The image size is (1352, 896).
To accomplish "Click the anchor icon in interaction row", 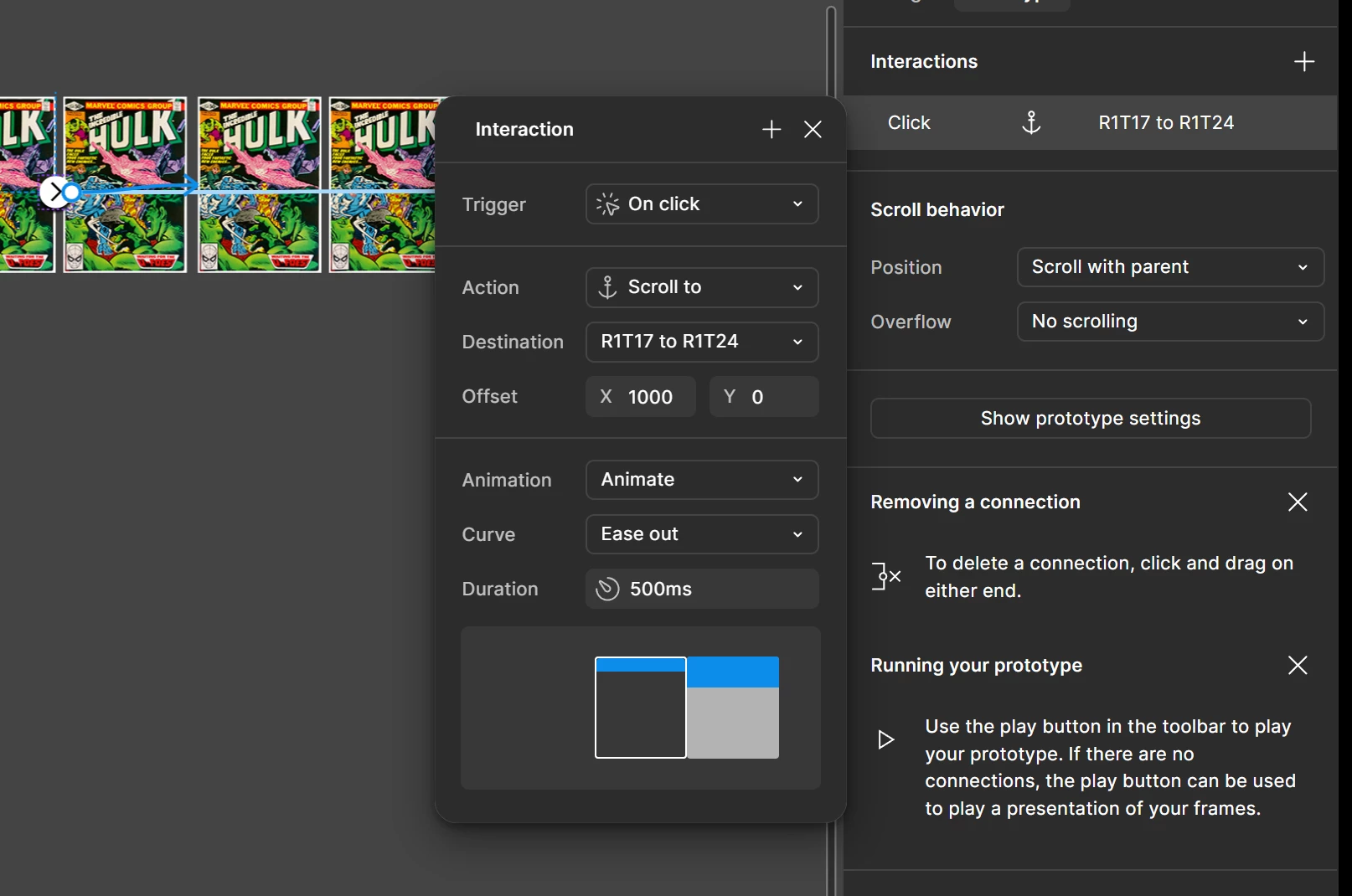I will tap(1031, 122).
